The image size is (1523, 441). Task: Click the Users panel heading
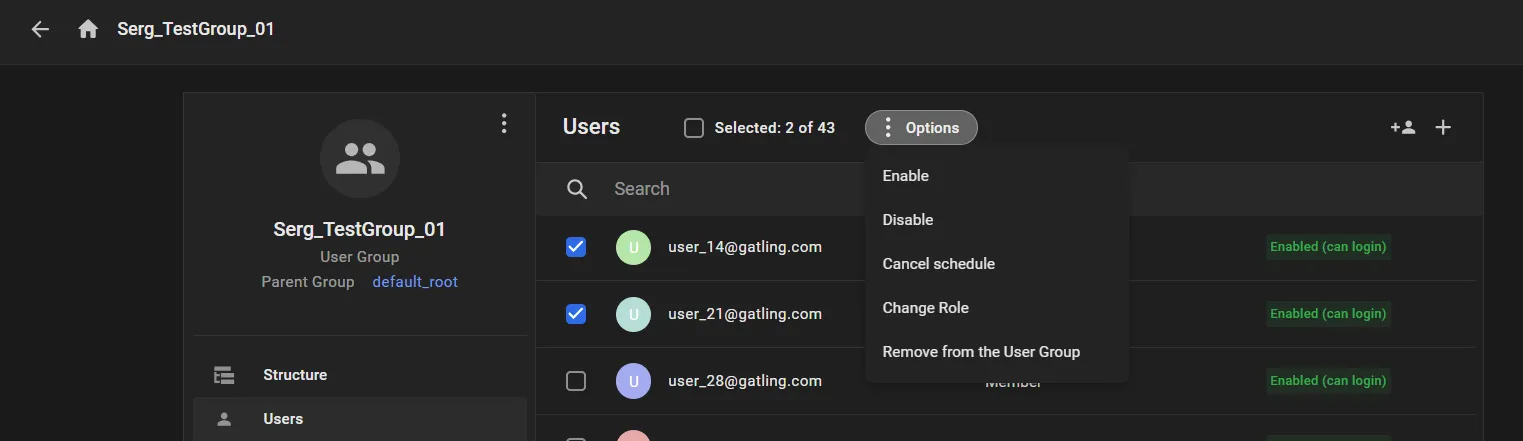click(592, 127)
